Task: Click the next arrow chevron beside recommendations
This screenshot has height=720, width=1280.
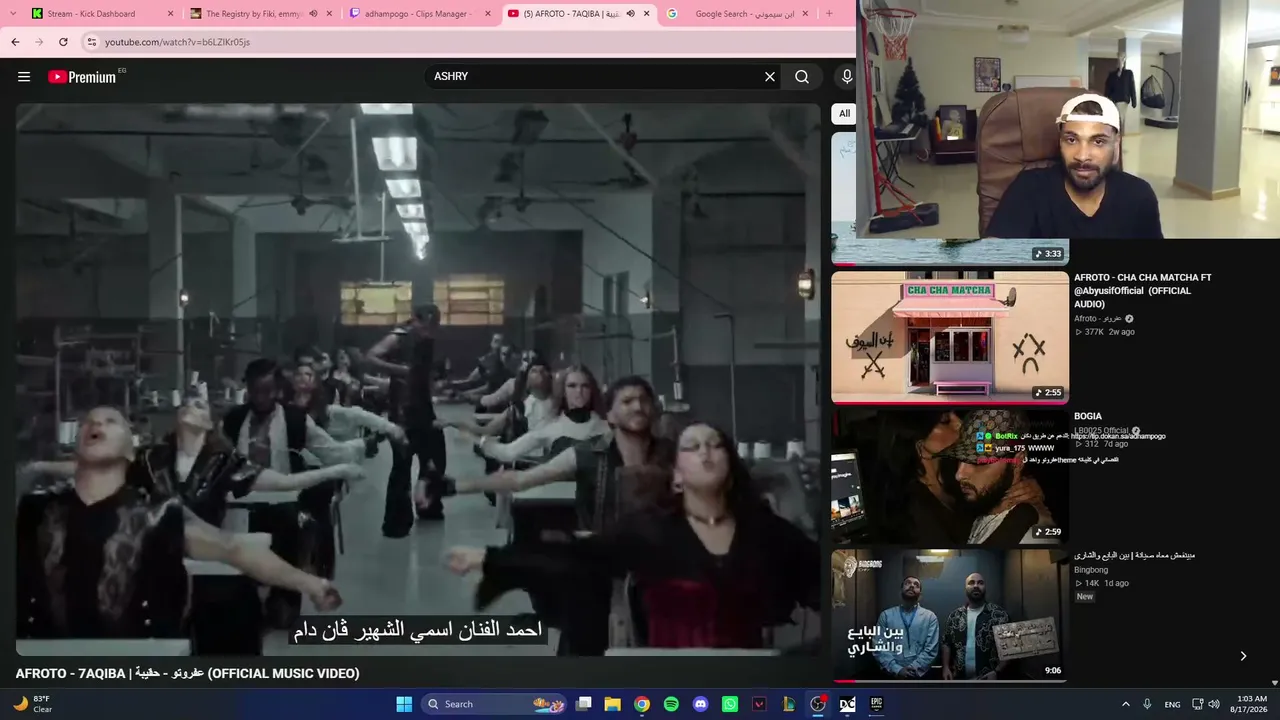Action: [x=1243, y=656]
